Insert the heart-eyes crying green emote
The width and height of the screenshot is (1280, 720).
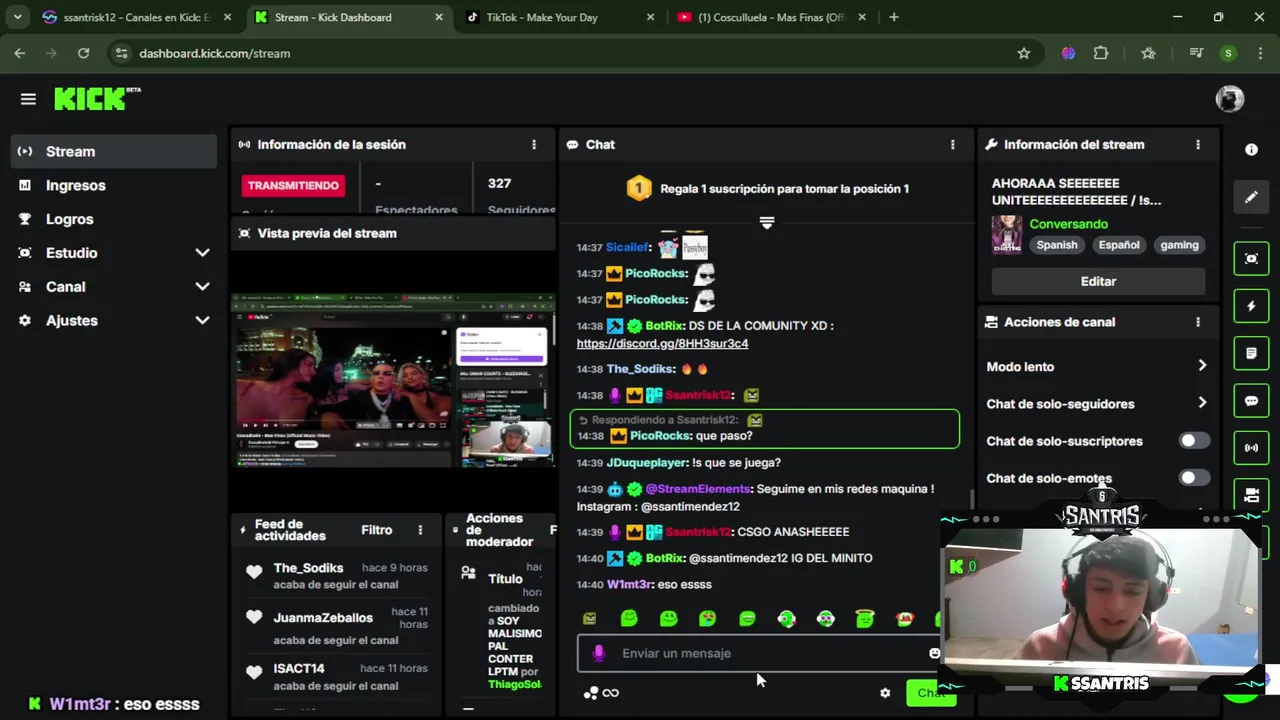707,619
